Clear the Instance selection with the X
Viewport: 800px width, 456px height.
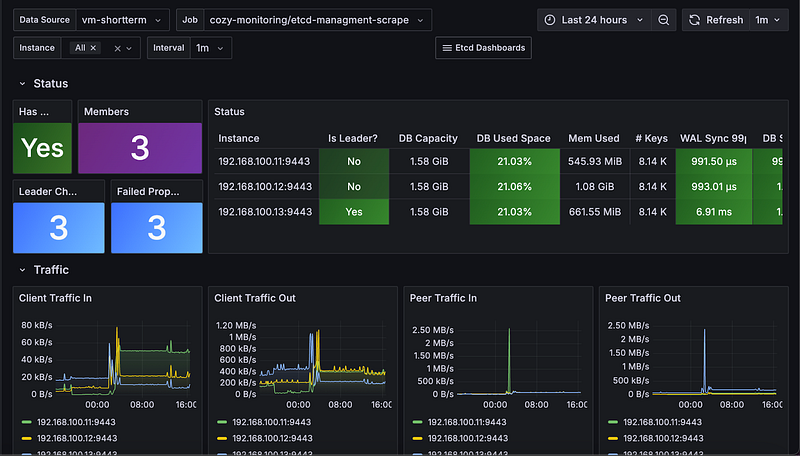click(117, 48)
